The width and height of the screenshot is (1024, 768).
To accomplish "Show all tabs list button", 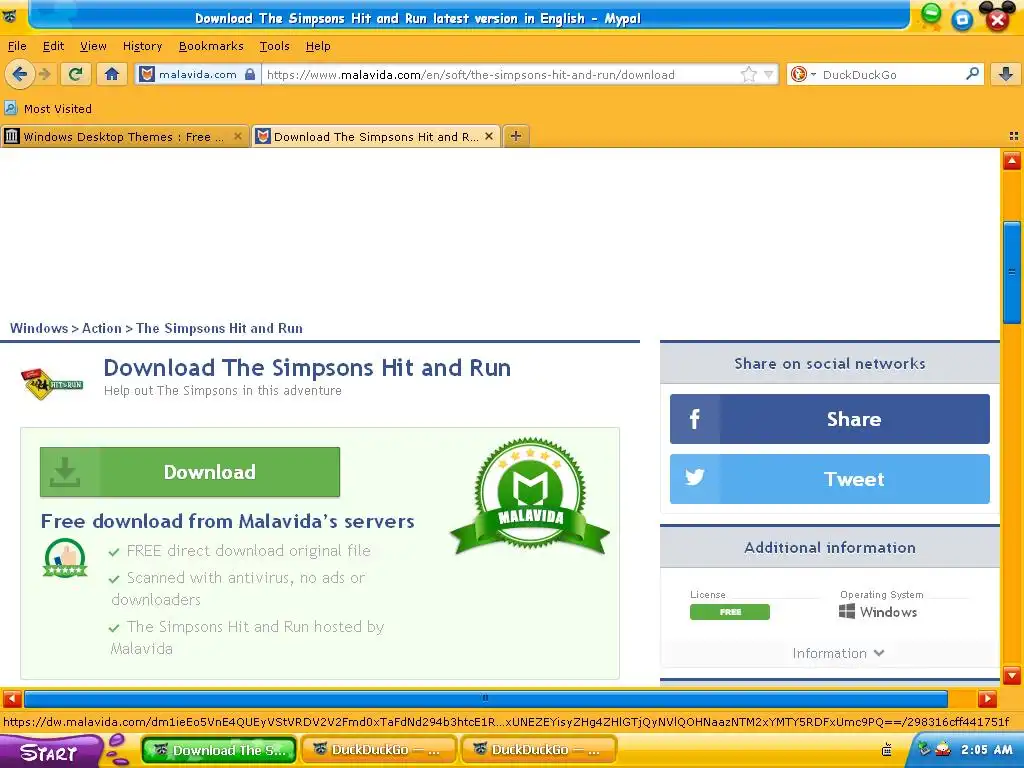I will pyautogui.click(x=1014, y=136).
